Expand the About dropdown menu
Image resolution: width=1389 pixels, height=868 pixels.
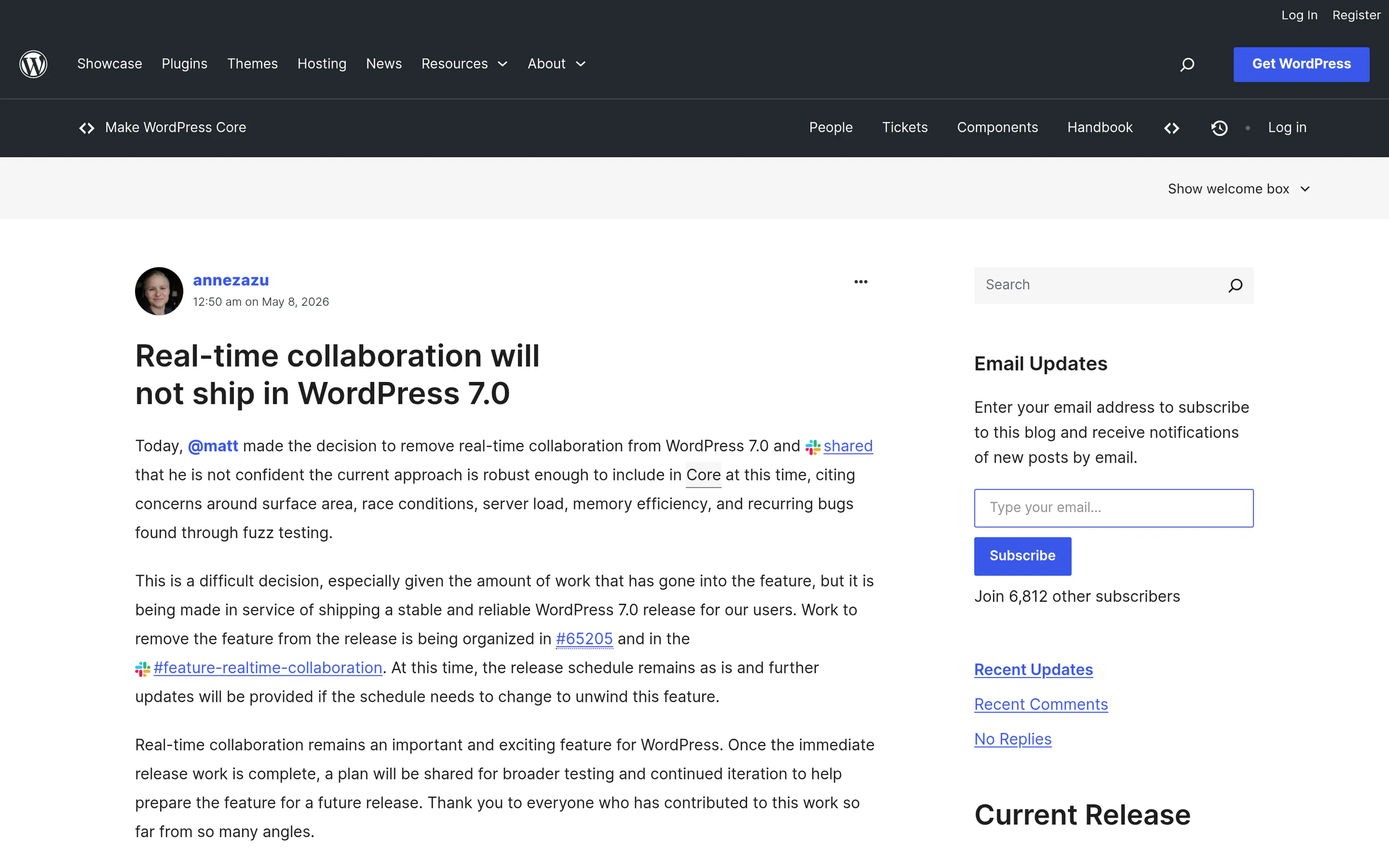(557, 63)
